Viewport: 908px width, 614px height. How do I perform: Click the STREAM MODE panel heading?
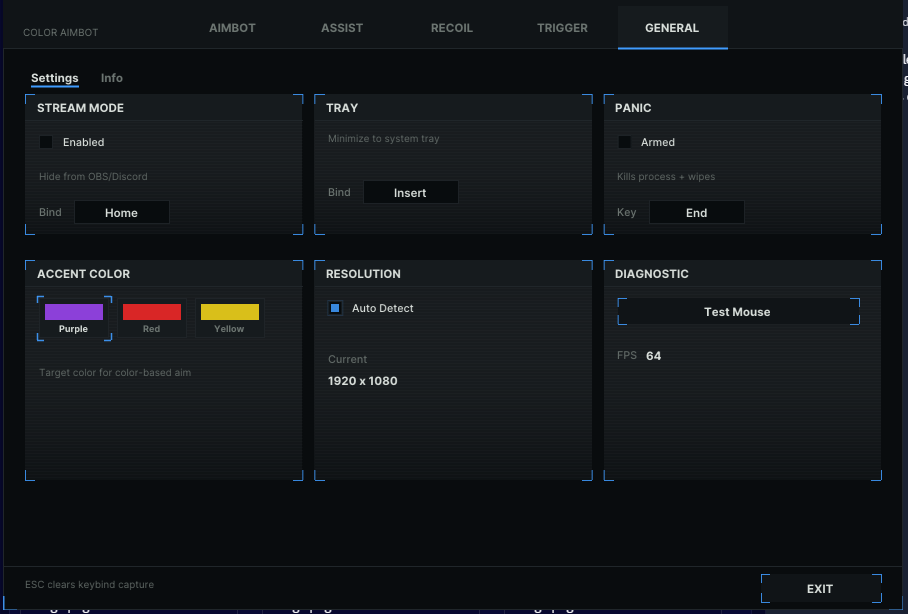[80, 108]
